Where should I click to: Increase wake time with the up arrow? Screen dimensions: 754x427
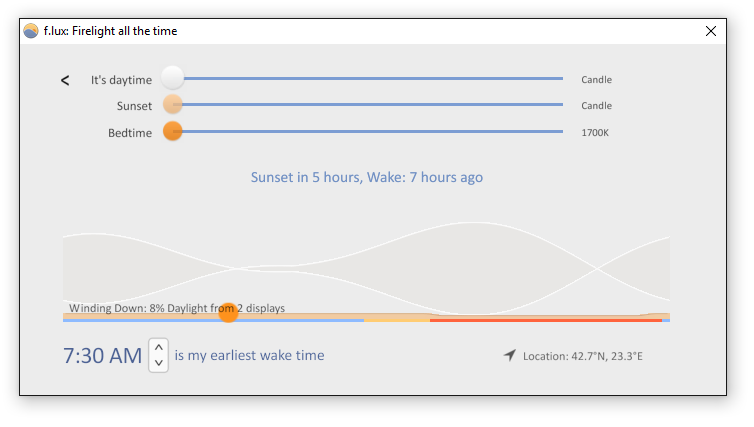pyautogui.click(x=159, y=347)
